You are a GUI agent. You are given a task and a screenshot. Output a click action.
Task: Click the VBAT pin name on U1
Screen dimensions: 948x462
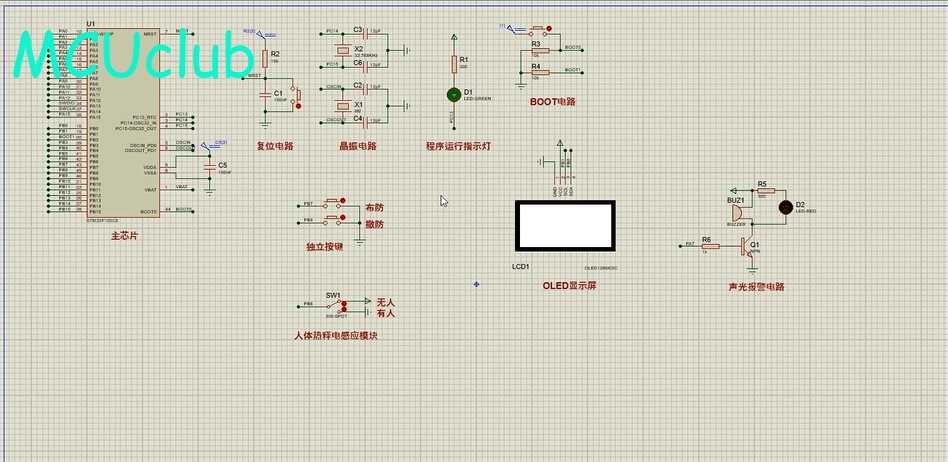[151, 189]
